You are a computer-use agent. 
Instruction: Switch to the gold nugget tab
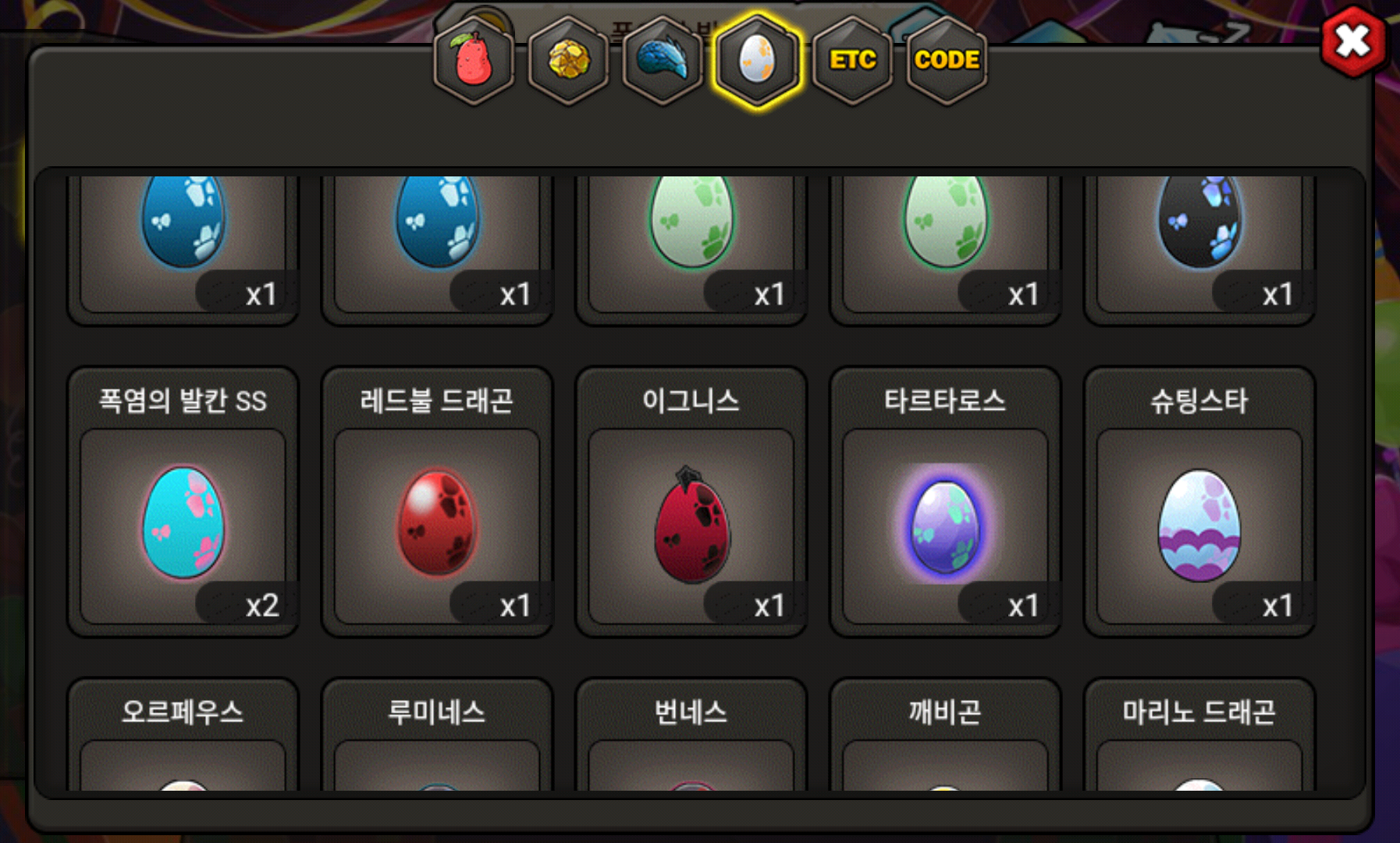(x=568, y=60)
